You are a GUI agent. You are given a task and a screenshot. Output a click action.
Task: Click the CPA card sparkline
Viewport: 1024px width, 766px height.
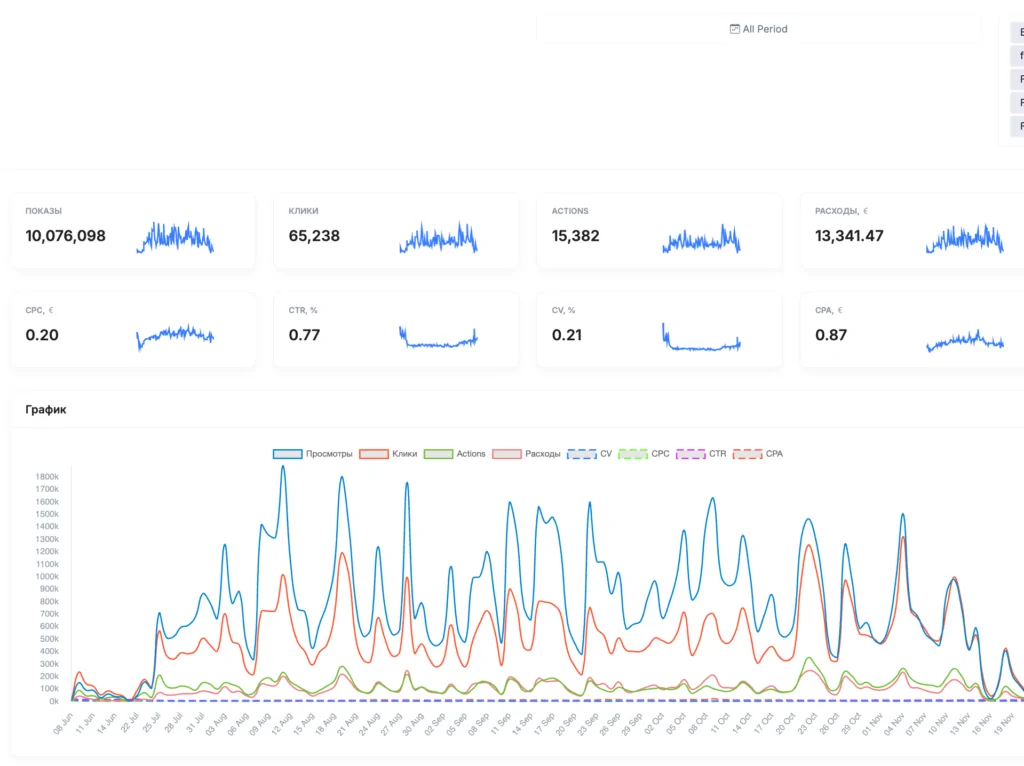(965, 340)
